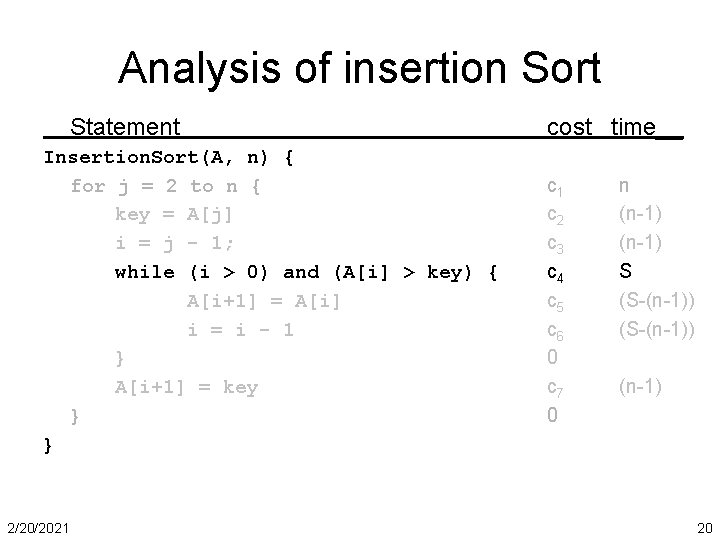Click the first "(S-(n-1))" time entry
Image resolution: width=720 pixels, height=540 pixels.
[655, 300]
